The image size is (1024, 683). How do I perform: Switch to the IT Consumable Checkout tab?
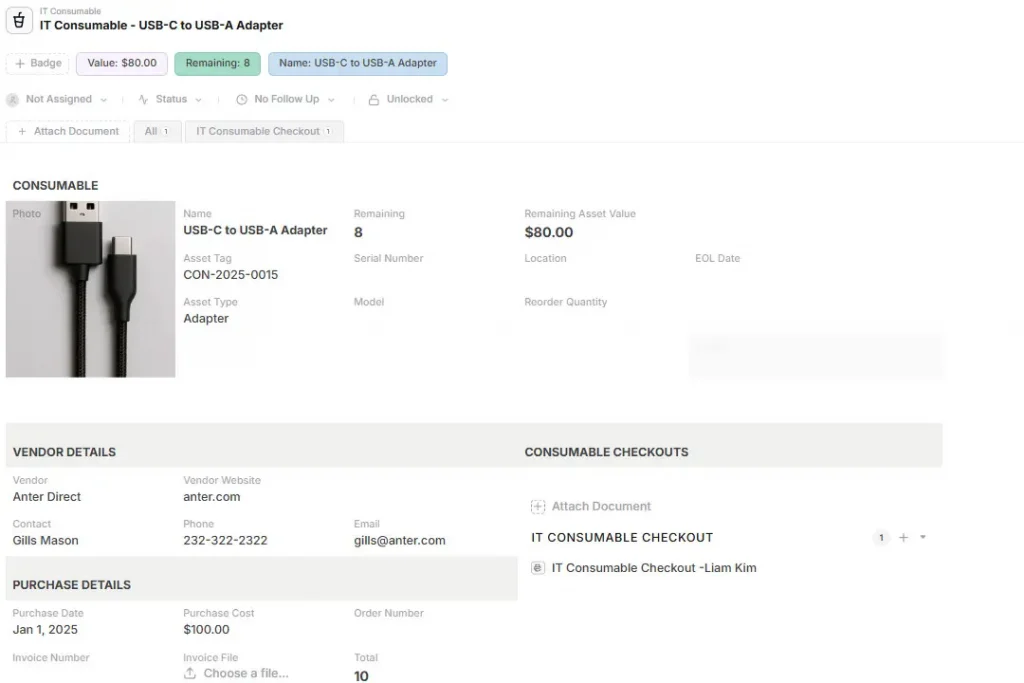pos(264,132)
